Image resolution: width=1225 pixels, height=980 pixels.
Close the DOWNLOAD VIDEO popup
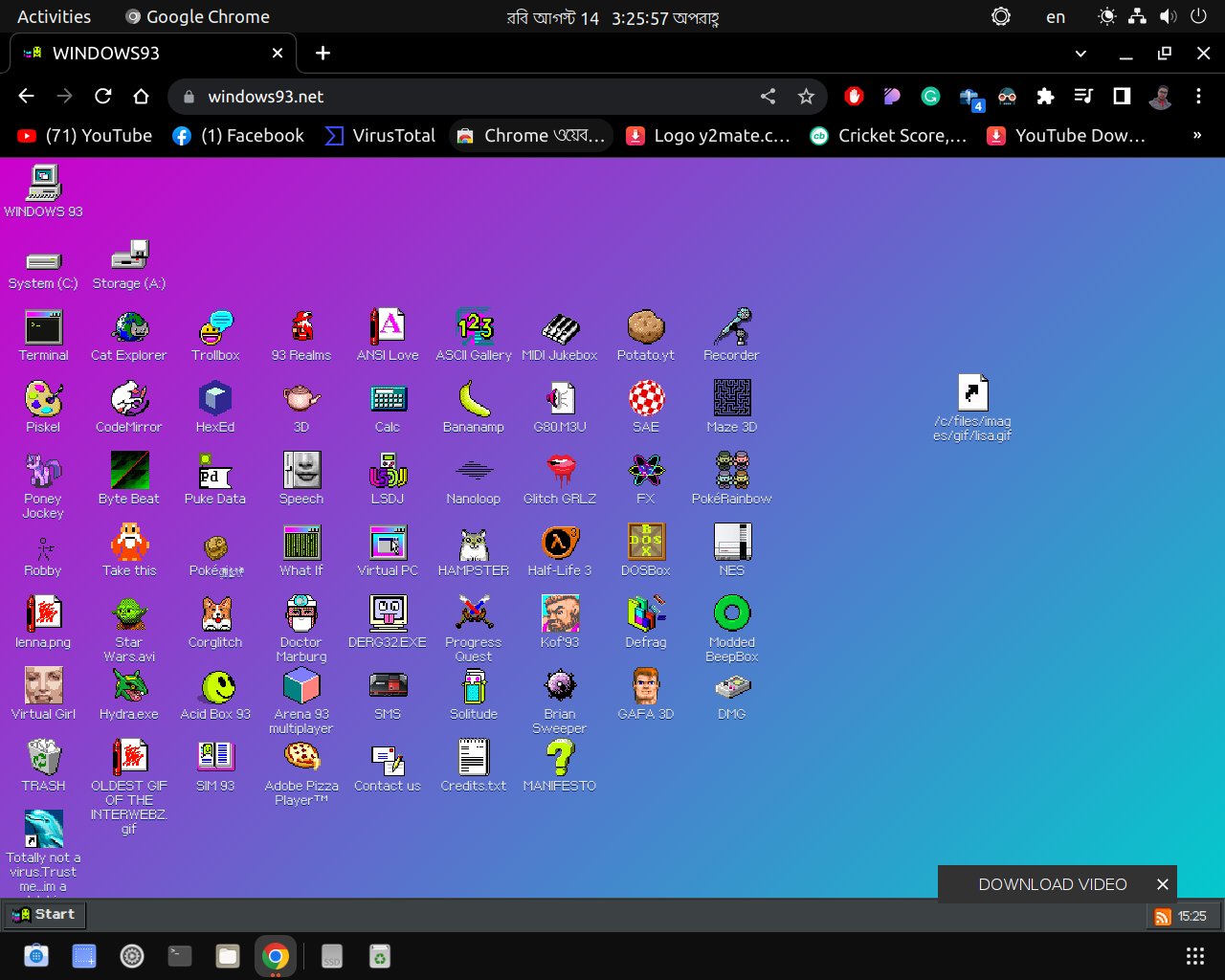coord(1163,884)
